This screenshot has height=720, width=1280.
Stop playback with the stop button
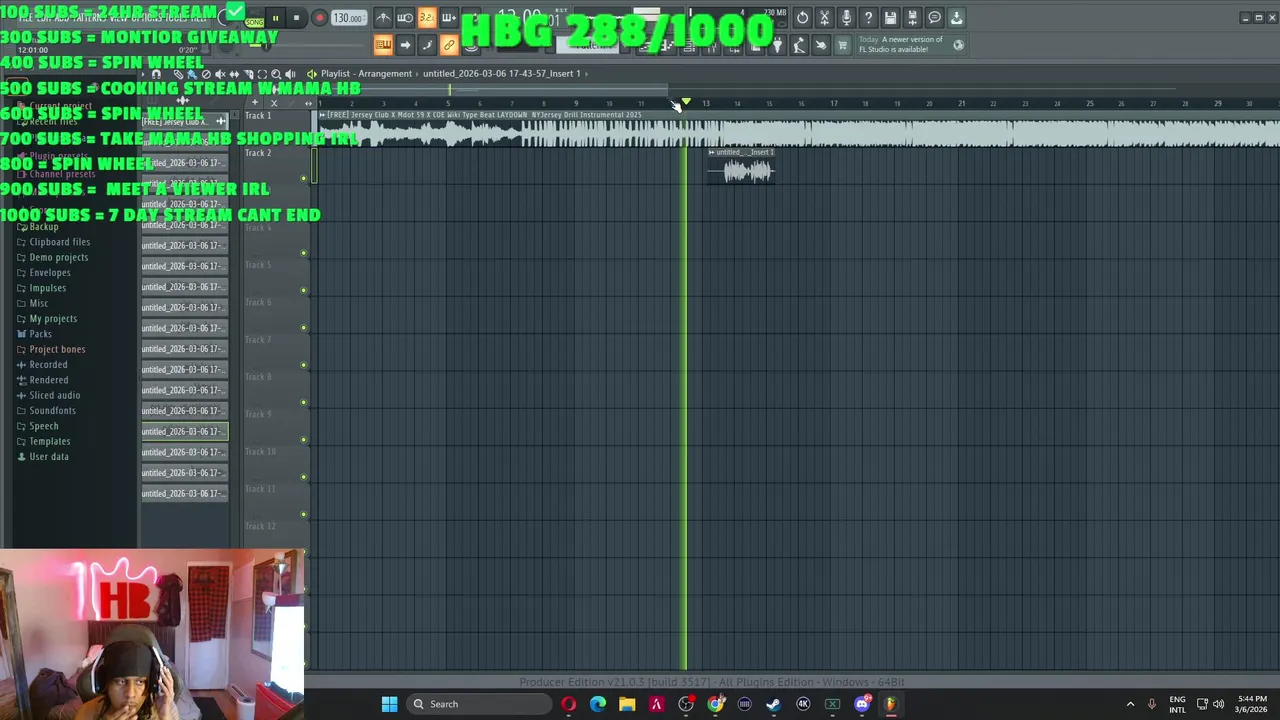click(296, 18)
